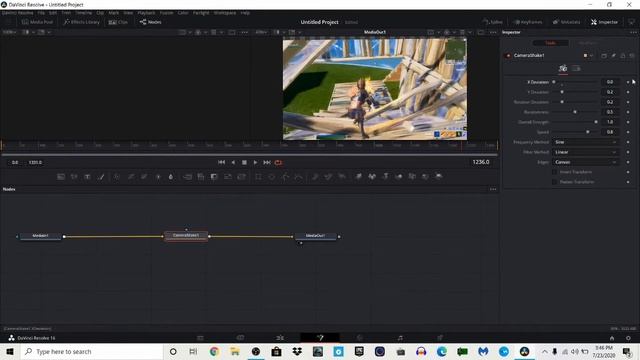This screenshot has width=640, height=360.
Task: Add a Blur node (droplet icon)
Action: pyautogui.click(x=171, y=177)
